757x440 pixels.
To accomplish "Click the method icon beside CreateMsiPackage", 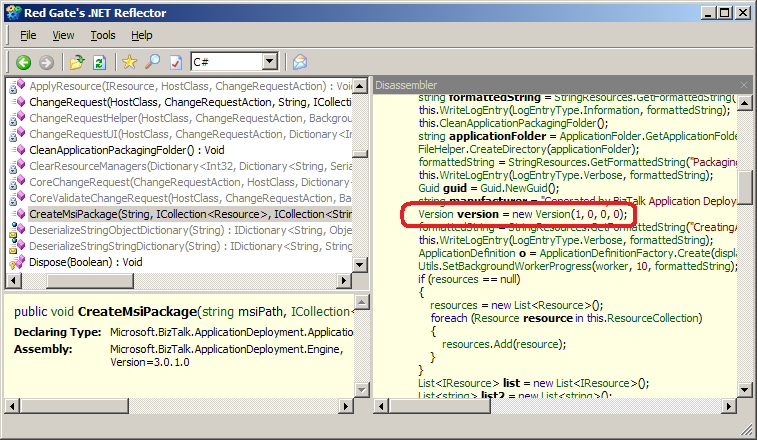I will point(17,214).
